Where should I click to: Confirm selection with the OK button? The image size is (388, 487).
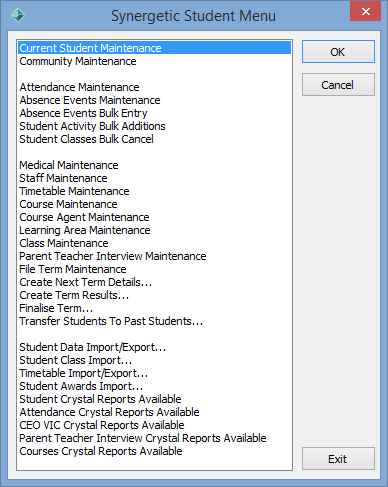[338, 52]
